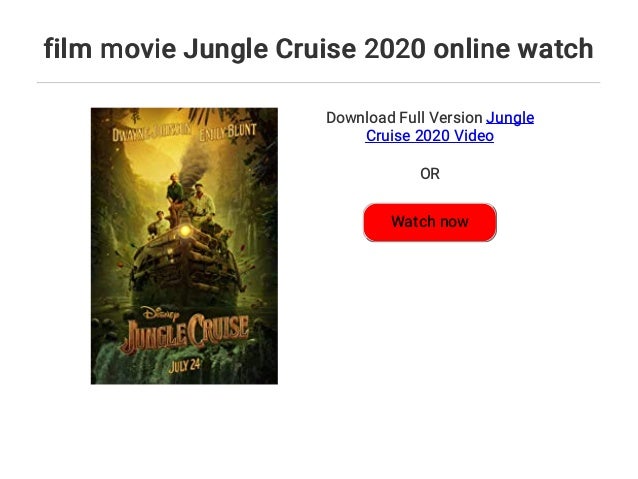This screenshot has width=638, height=479.
Task: Click the OR separator text
Action: click(x=430, y=174)
